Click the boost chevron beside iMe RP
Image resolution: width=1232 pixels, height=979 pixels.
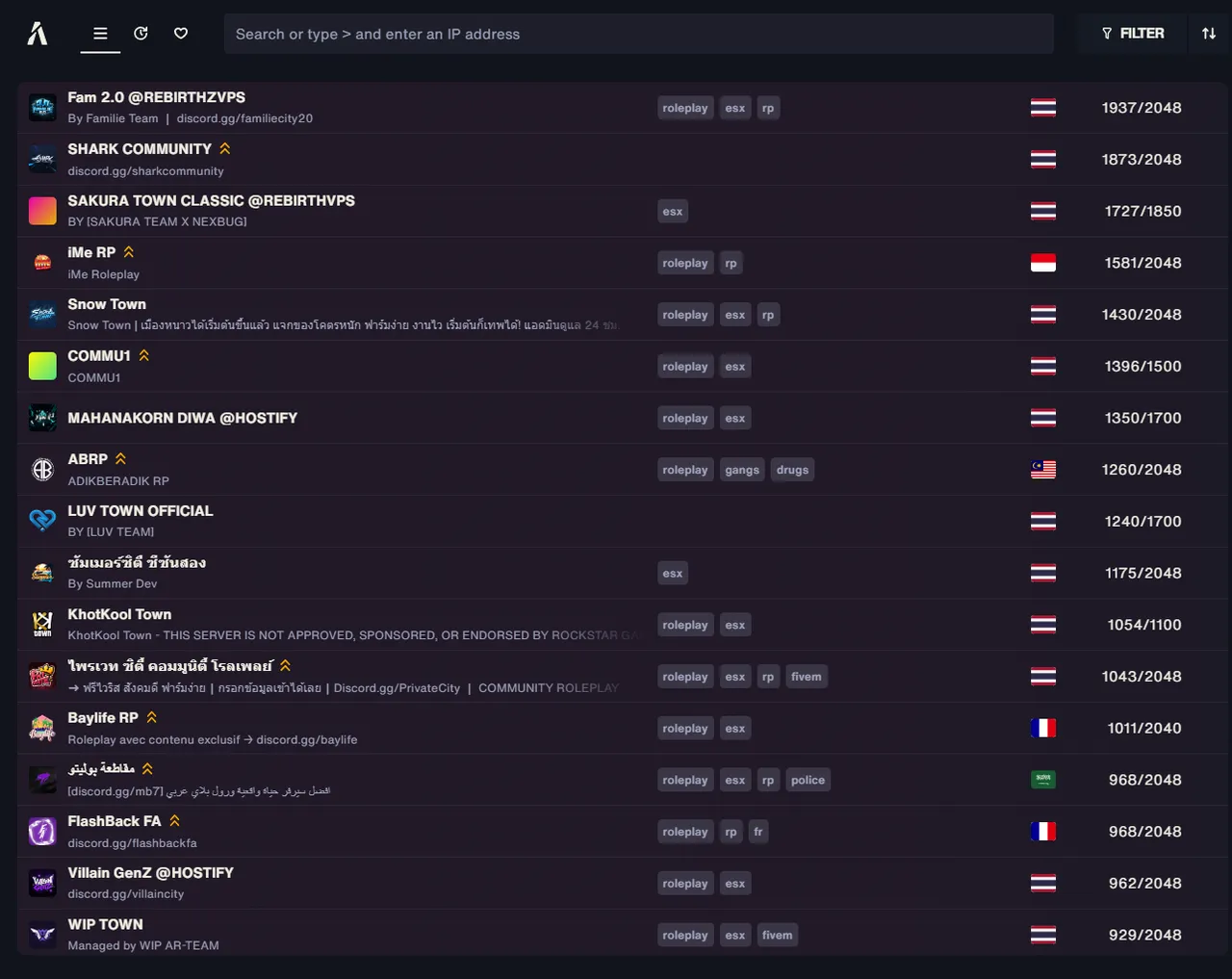click(129, 252)
